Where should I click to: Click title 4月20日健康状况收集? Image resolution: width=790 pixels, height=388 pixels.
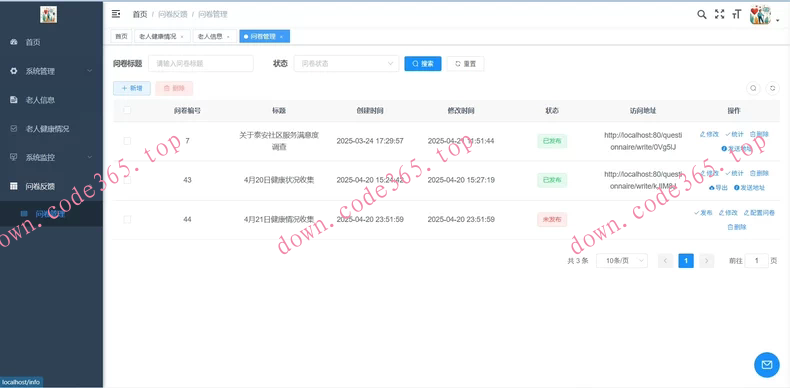coord(279,180)
